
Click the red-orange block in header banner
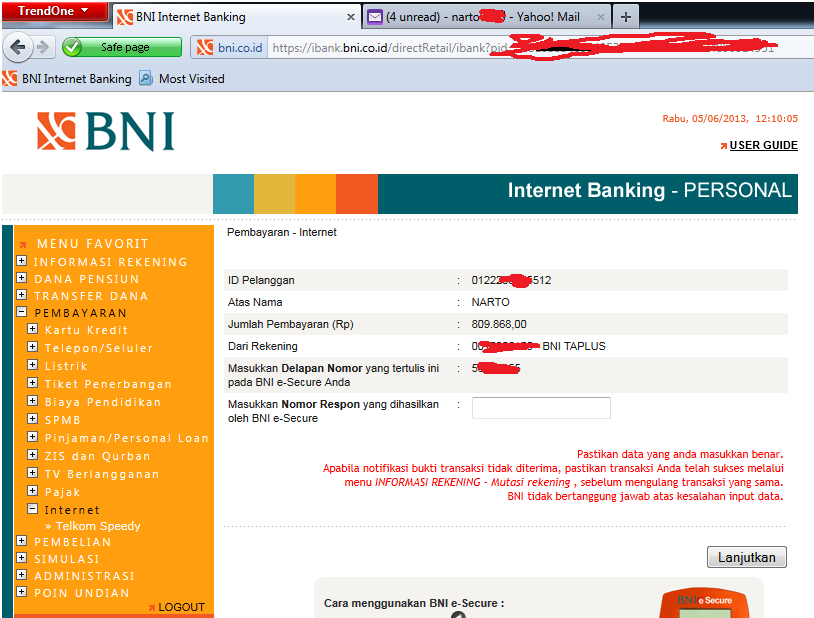coord(357,194)
